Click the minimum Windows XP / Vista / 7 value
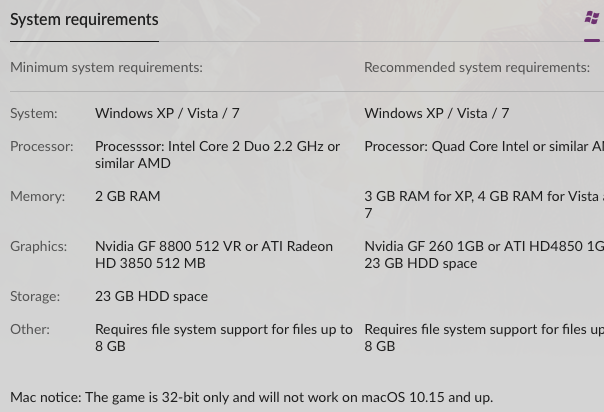The image size is (604, 412). click(167, 113)
